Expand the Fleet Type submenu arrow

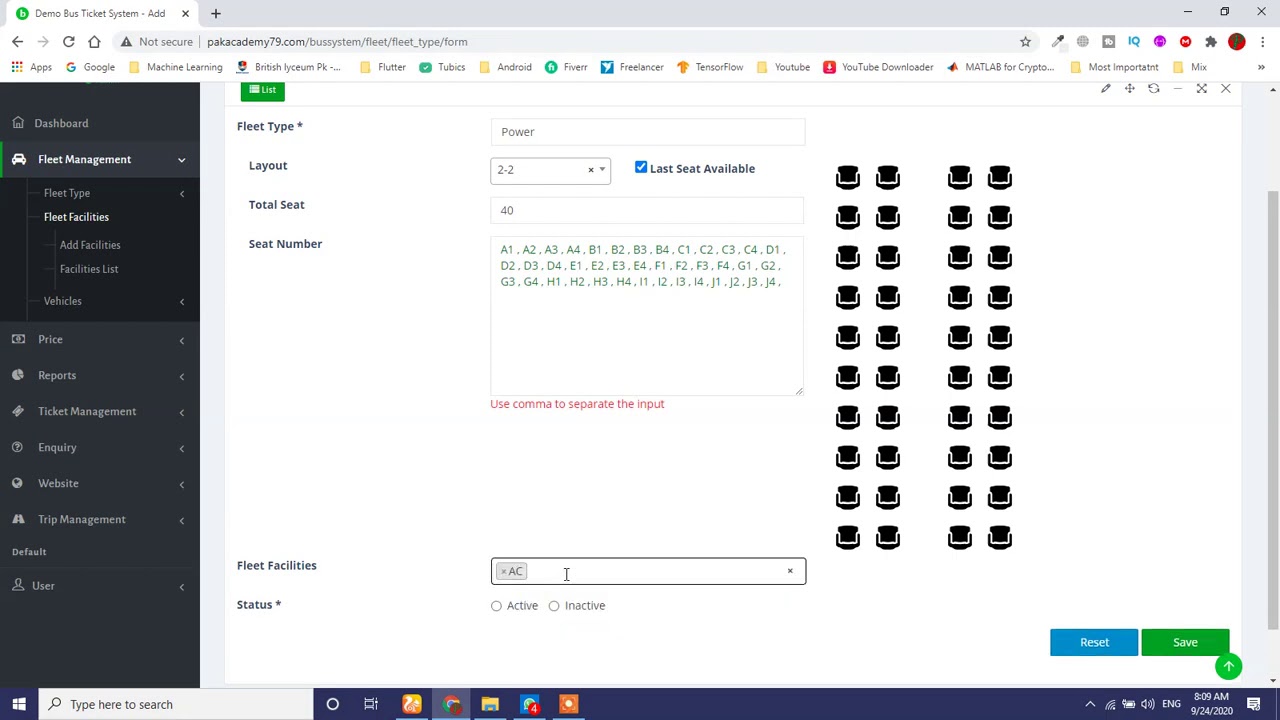click(x=181, y=193)
